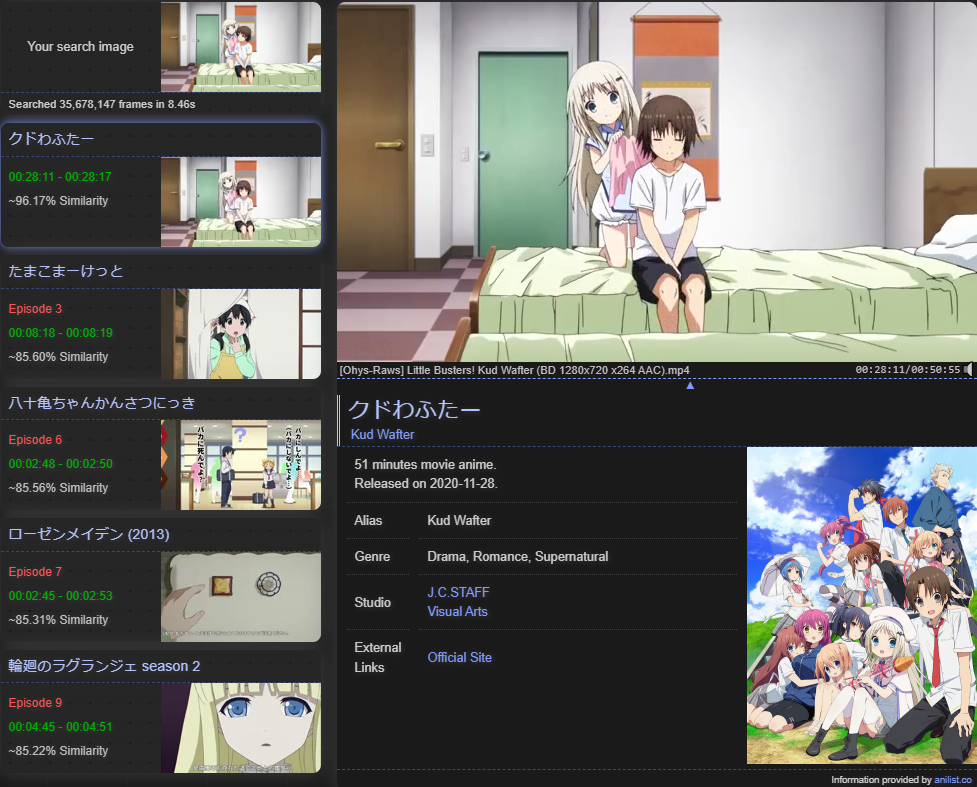Click the 00:02:45 - 00:02:53 timestamp
This screenshot has width=977, height=787.
[60, 596]
